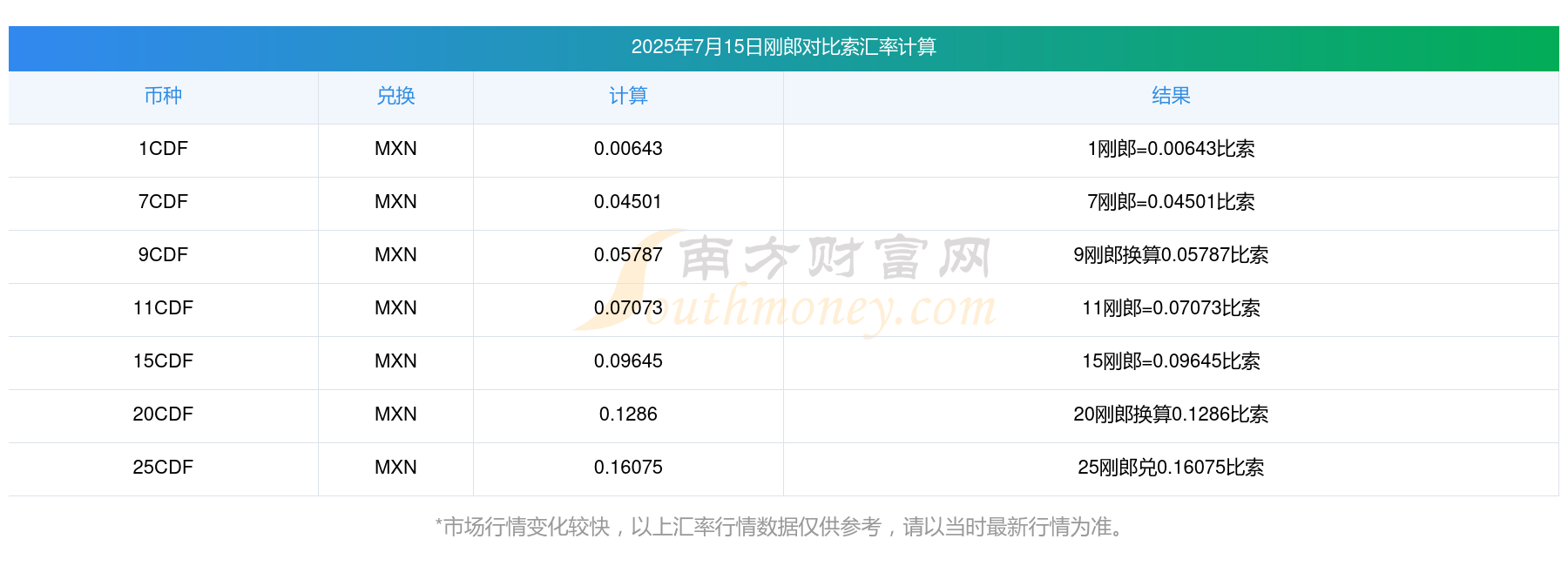
Task: Select the value 0.1286 in 计算 column
Action: tap(628, 414)
